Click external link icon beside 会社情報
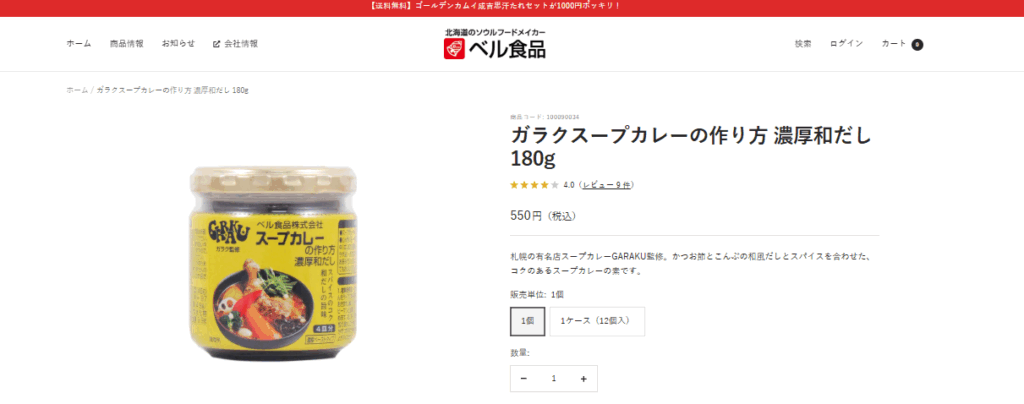The width and height of the screenshot is (1024, 404). [216, 44]
